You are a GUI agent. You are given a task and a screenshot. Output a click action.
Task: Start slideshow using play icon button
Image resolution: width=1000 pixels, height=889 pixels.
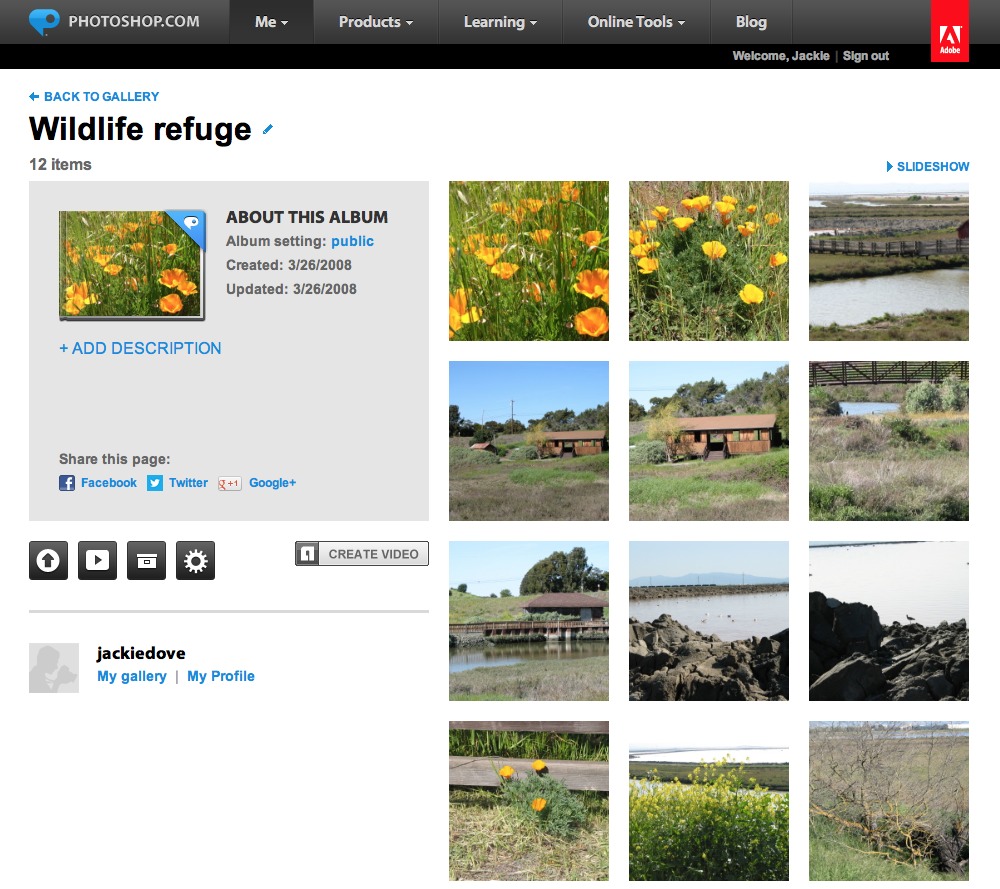pyautogui.click(x=98, y=561)
